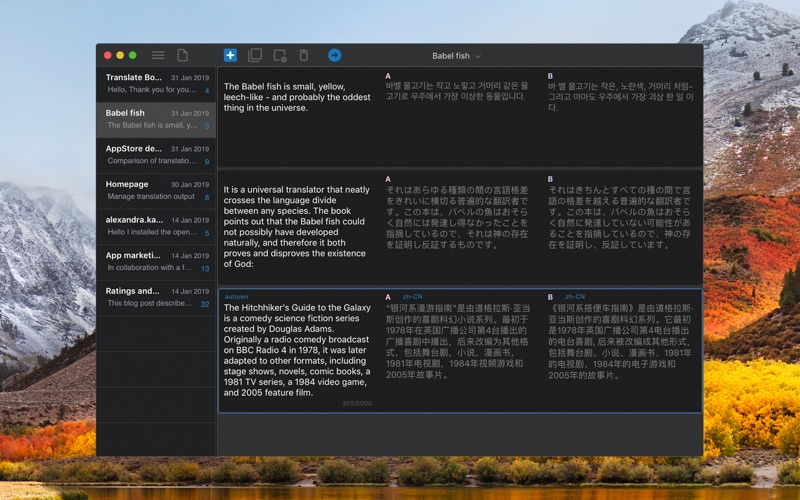Change the zh-CN language for translation B
Image resolution: width=800 pixels, height=500 pixels.
tap(575, 297)
